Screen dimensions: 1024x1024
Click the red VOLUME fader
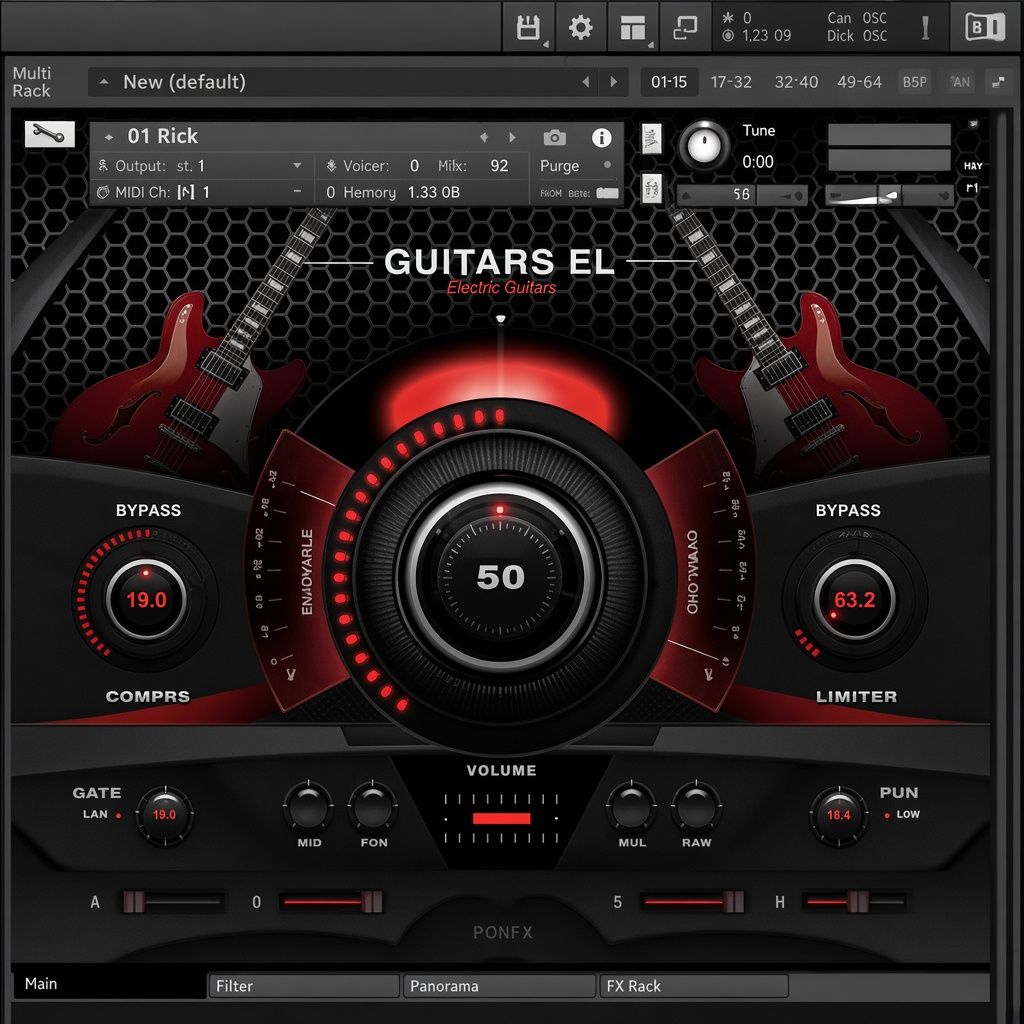502,818
